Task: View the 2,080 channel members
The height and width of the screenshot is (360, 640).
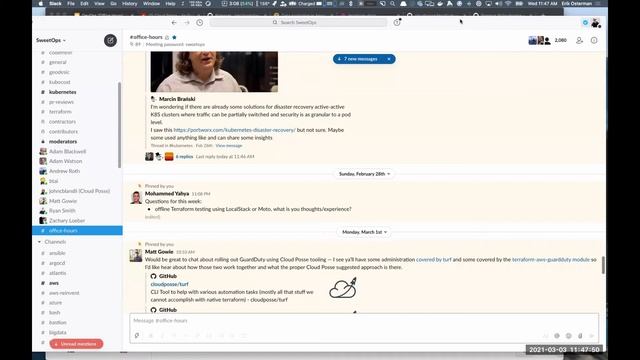Action: tap(547, 40)
